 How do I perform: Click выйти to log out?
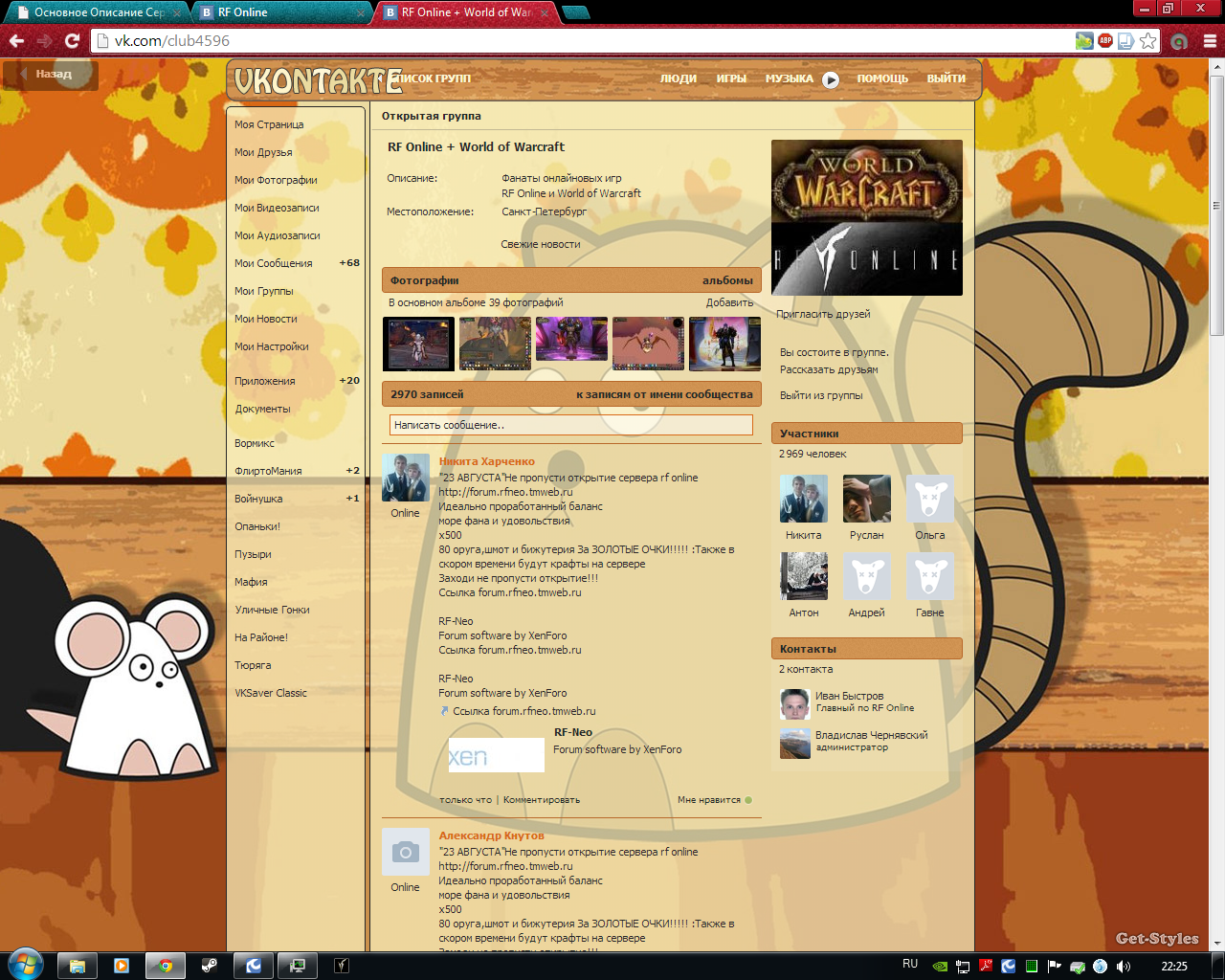tap(946, 78)
